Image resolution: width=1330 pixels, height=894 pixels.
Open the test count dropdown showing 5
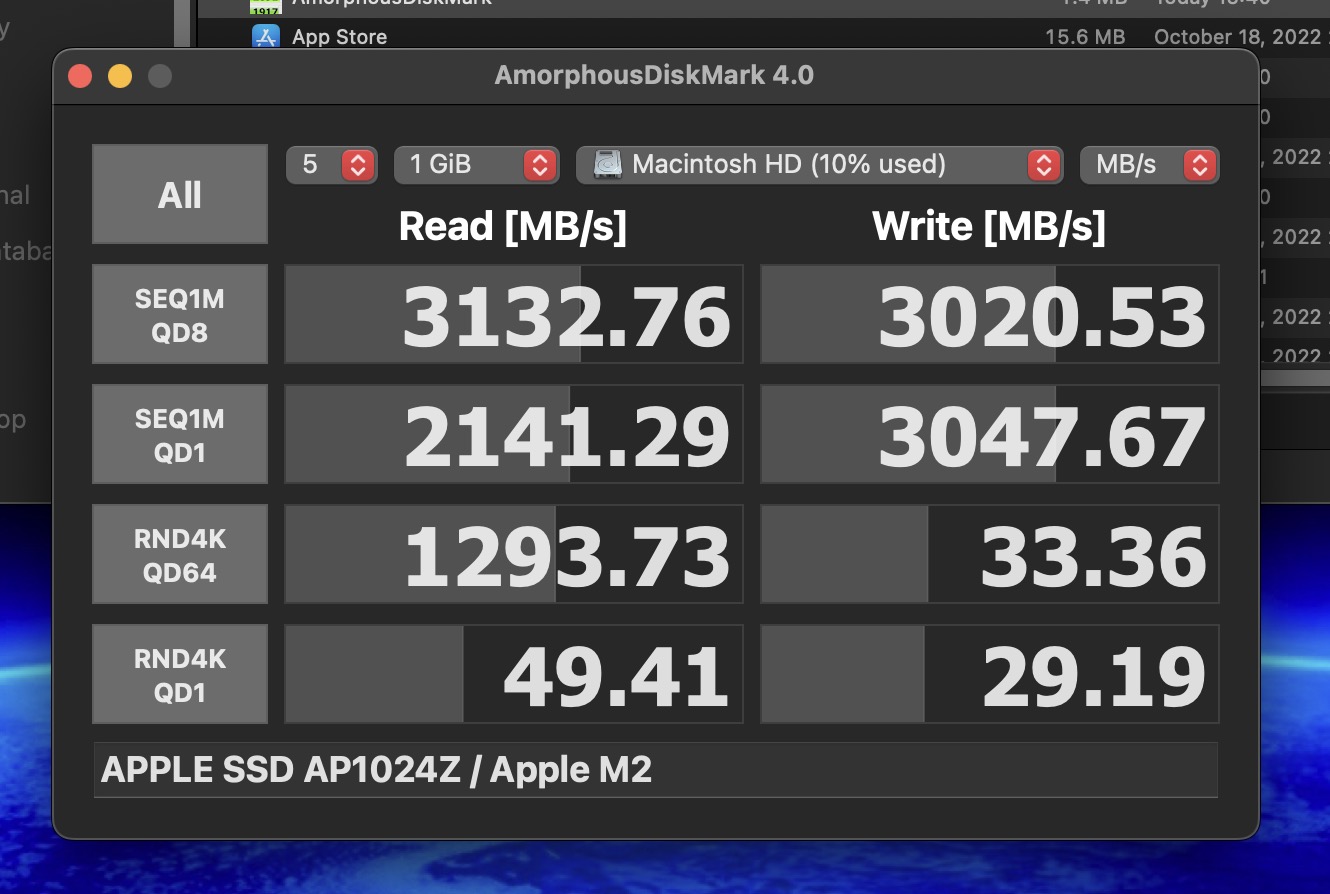pos(332,165)
